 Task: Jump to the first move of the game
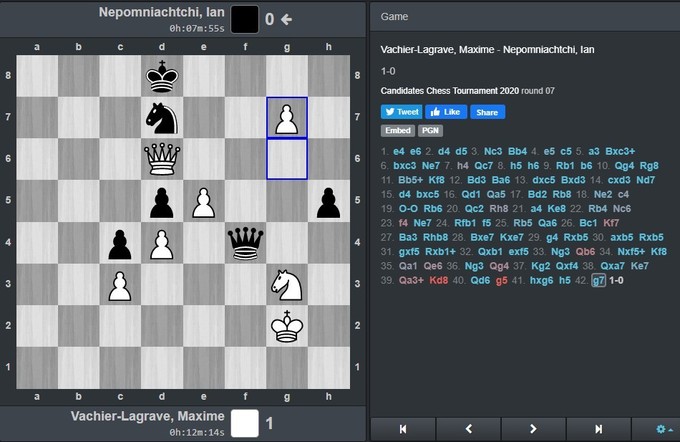click(403, 429)
